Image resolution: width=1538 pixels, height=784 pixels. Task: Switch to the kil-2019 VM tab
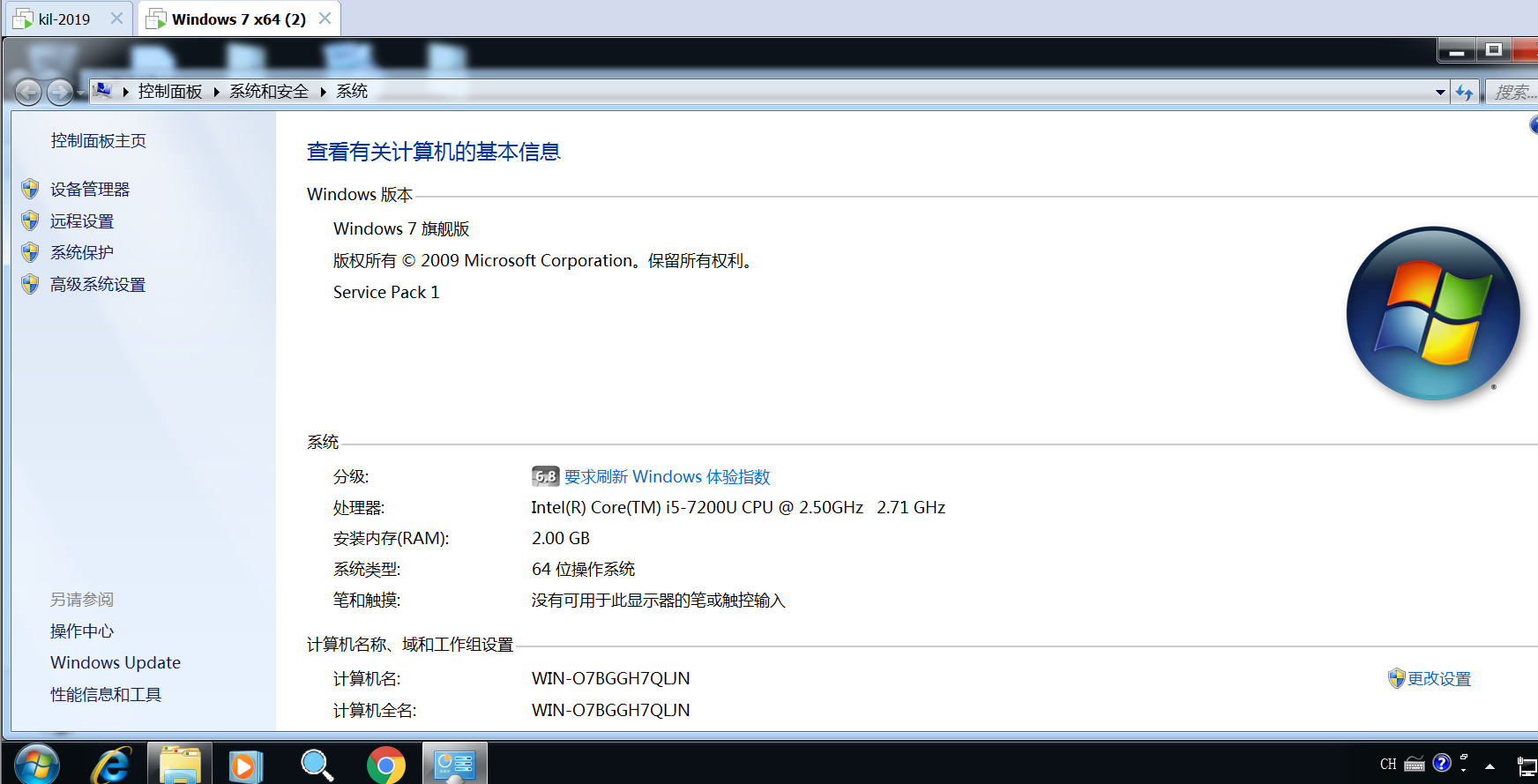(63, 19)
